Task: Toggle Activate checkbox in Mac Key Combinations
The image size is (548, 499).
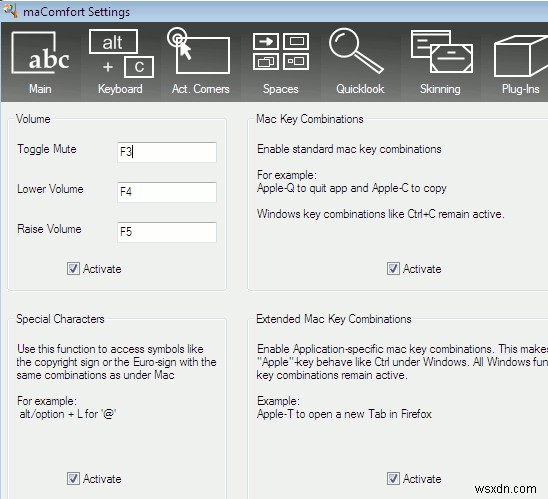Action: click(393, 269)
